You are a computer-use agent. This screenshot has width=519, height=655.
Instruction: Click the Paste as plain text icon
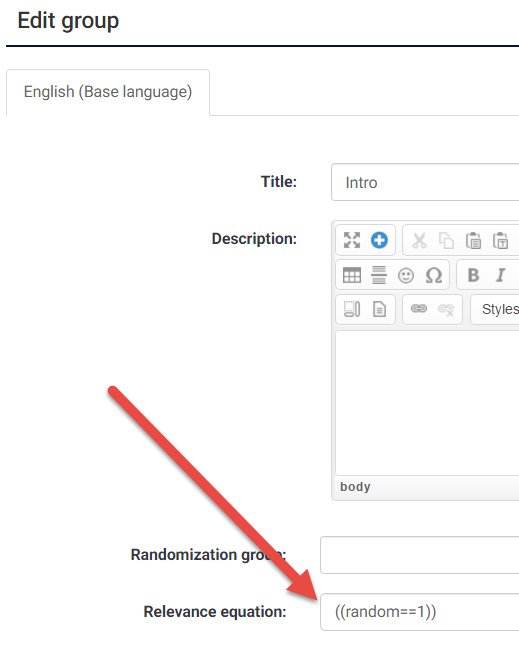pyautogui.click(x=501, y=241)
